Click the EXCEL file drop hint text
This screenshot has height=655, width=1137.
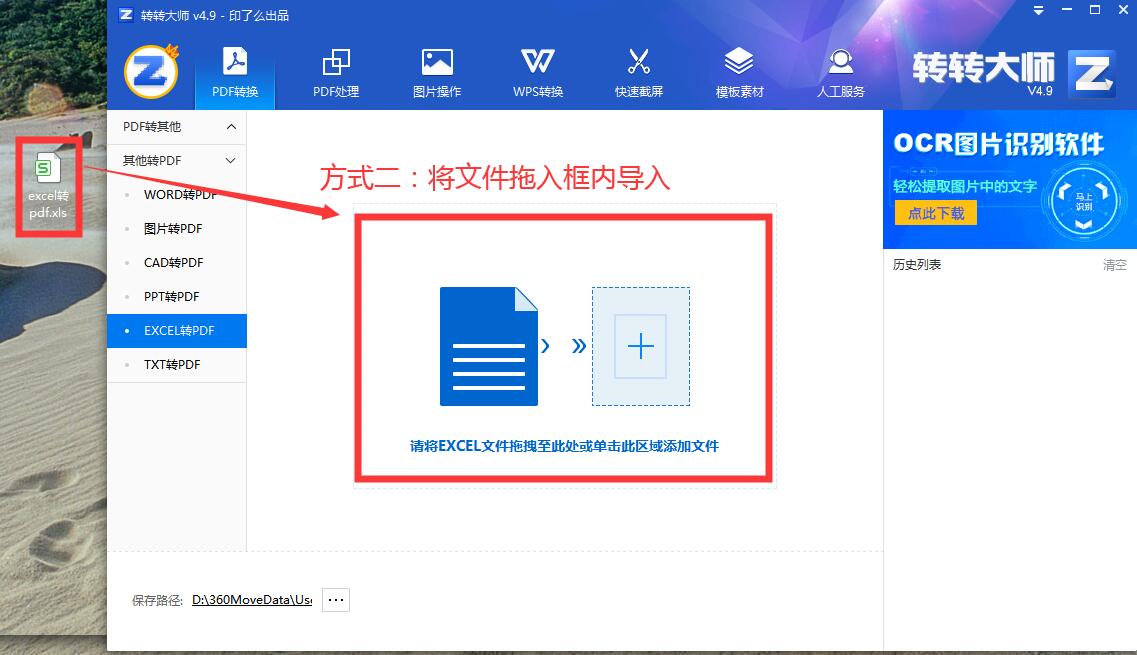564,446
